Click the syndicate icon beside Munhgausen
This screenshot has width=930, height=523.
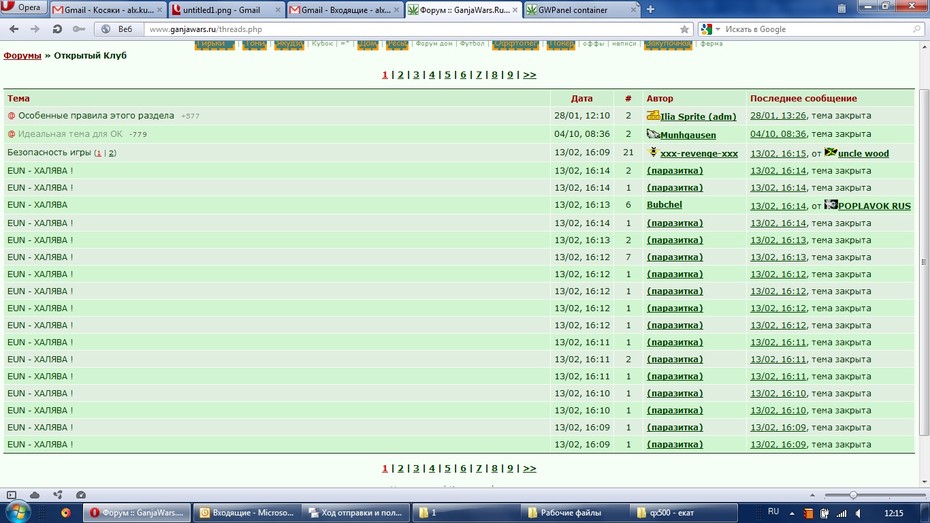pos(653,133)
